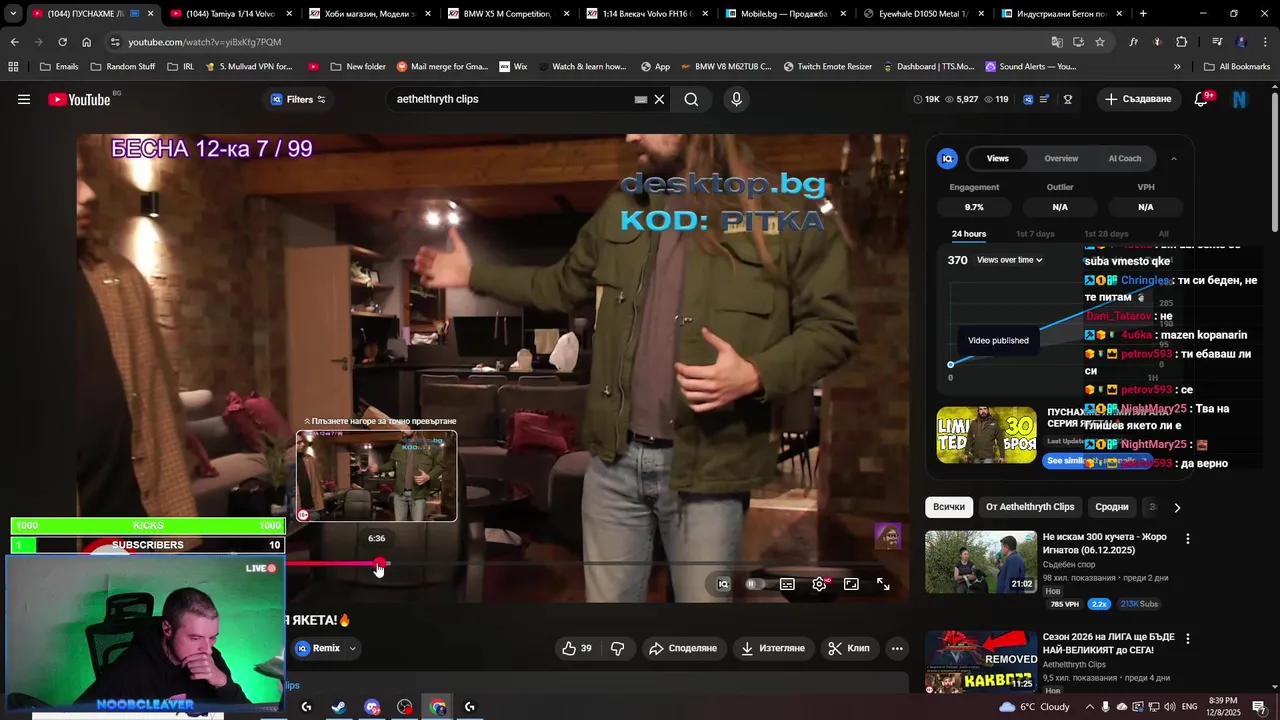Expand 'Views over time' dropdown
This screenshot has height=720, width=1280.
pos(1010,260)
